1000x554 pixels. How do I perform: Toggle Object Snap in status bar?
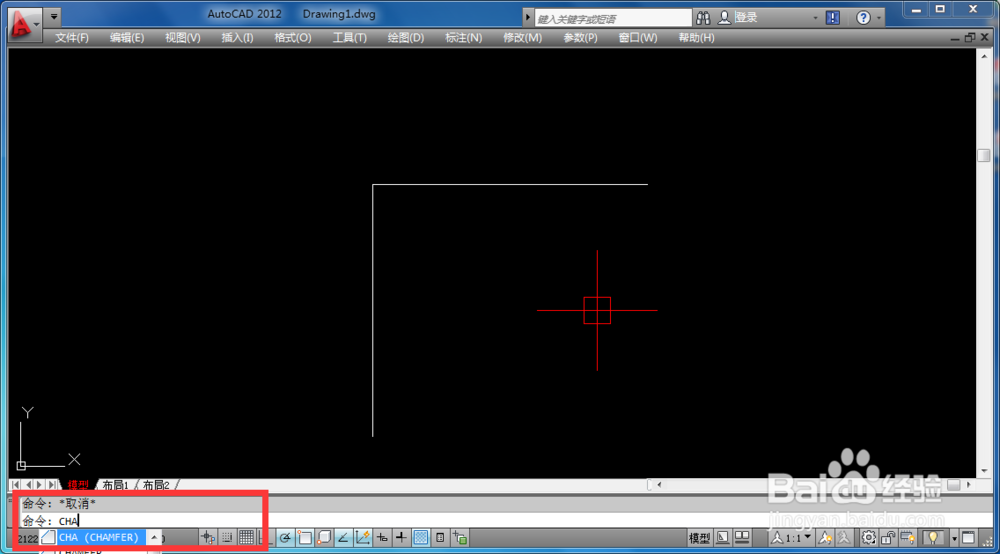tap(305, 538)
